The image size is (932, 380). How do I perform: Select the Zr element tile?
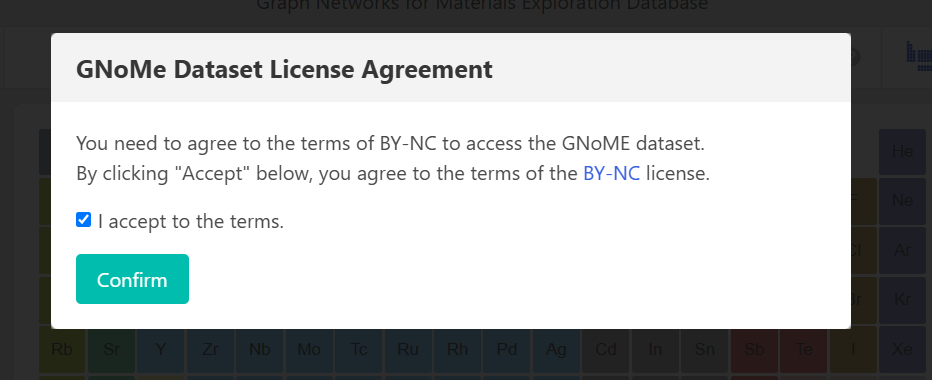coord(210,349)
